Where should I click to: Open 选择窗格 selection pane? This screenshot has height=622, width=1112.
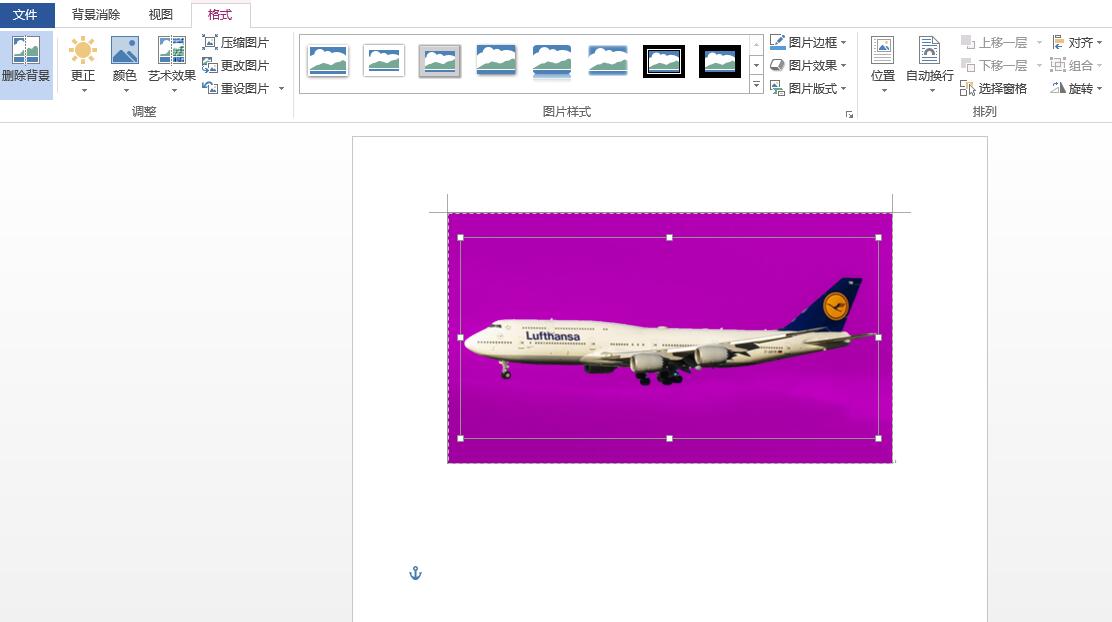coord(994,88)
